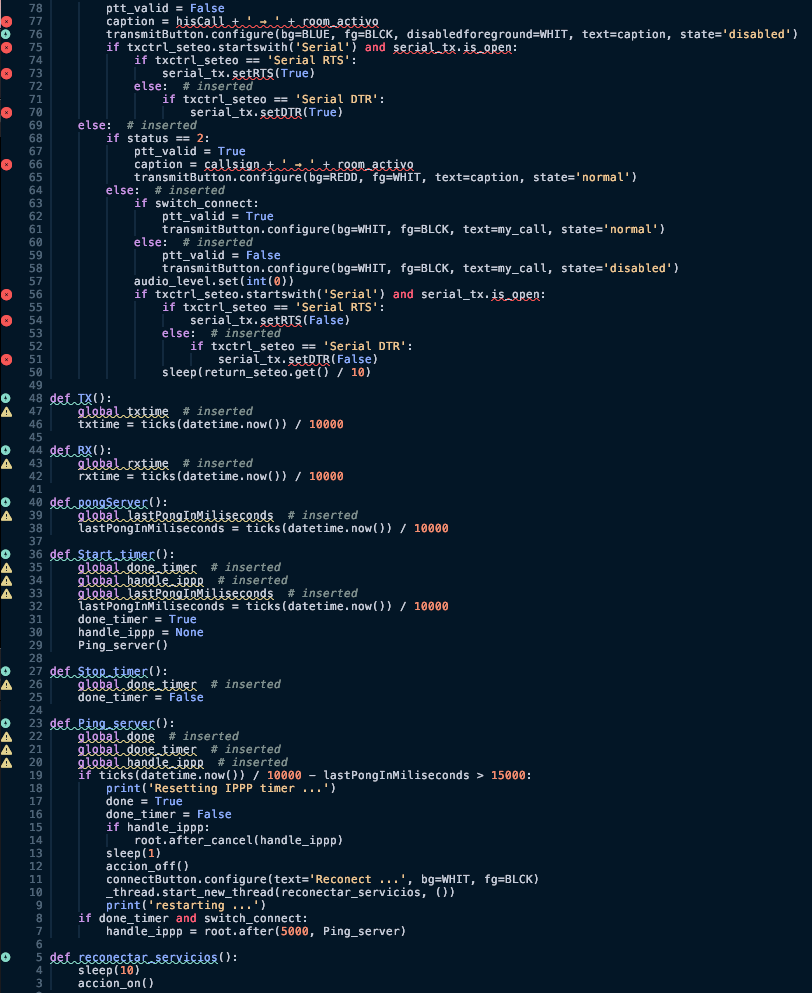Click the number 5000 in root.after call
812x993 pixels.
295,932
